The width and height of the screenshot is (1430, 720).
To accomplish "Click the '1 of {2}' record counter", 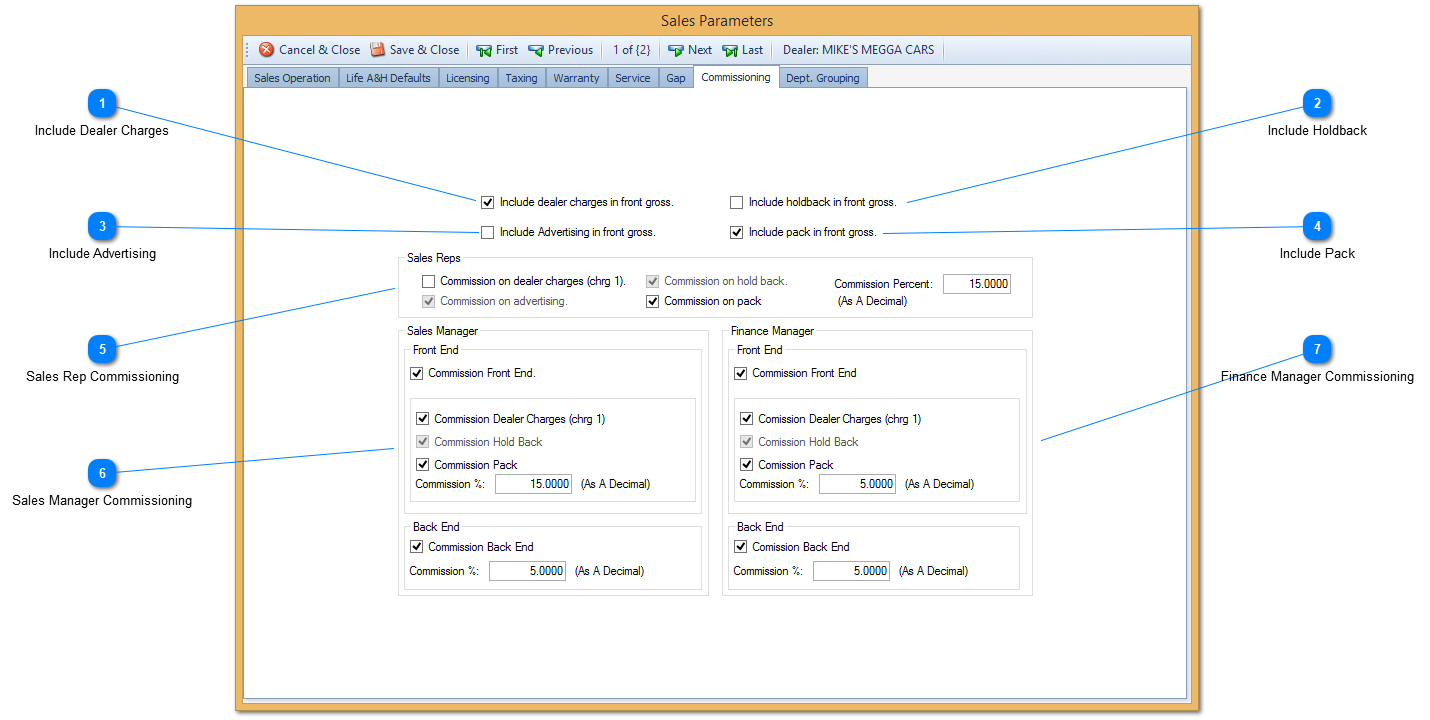I will [632, 50].
